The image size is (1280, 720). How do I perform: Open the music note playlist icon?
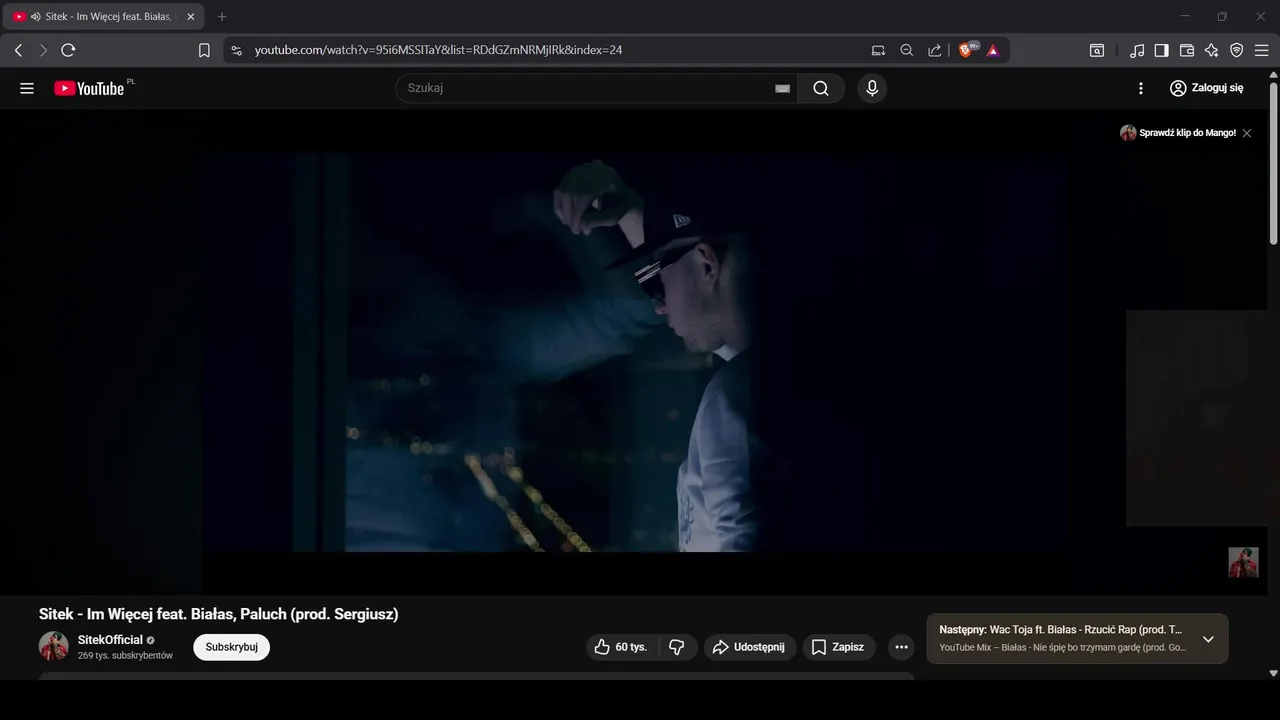1137,50
